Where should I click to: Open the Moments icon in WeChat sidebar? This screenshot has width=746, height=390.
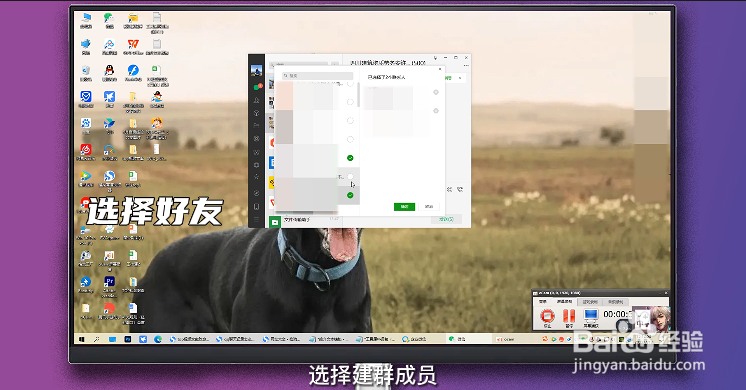tap(256, 138)
